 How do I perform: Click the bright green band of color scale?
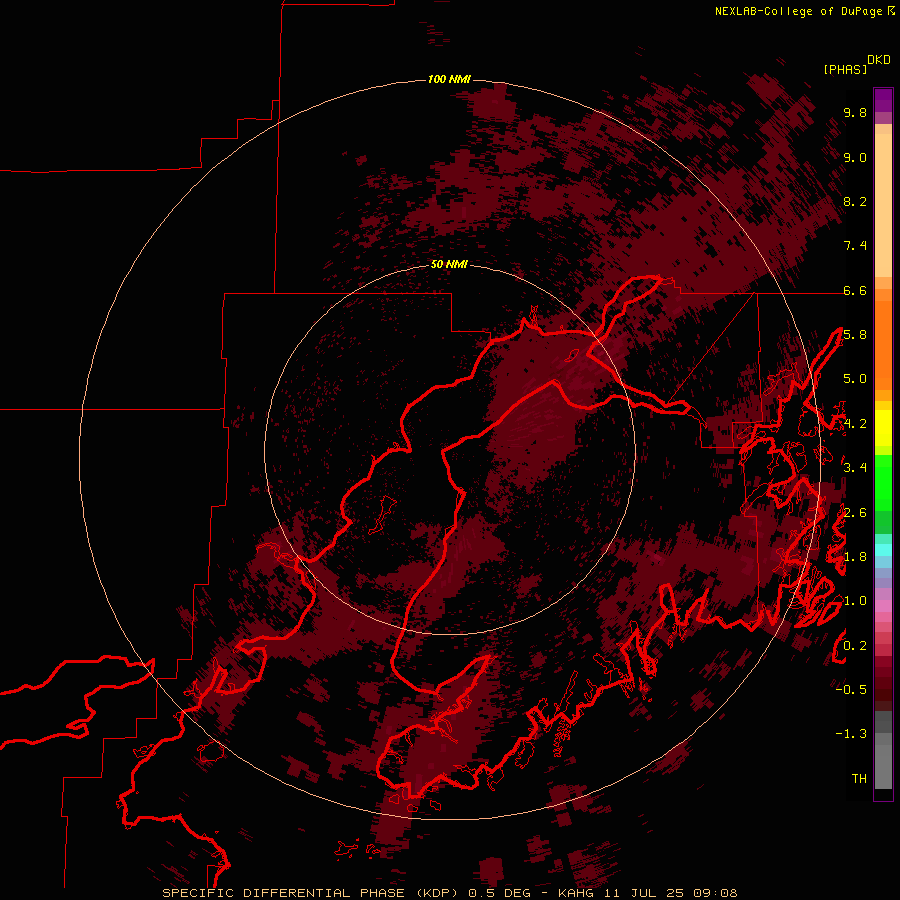pyautogui.click(x=883, y=484)
